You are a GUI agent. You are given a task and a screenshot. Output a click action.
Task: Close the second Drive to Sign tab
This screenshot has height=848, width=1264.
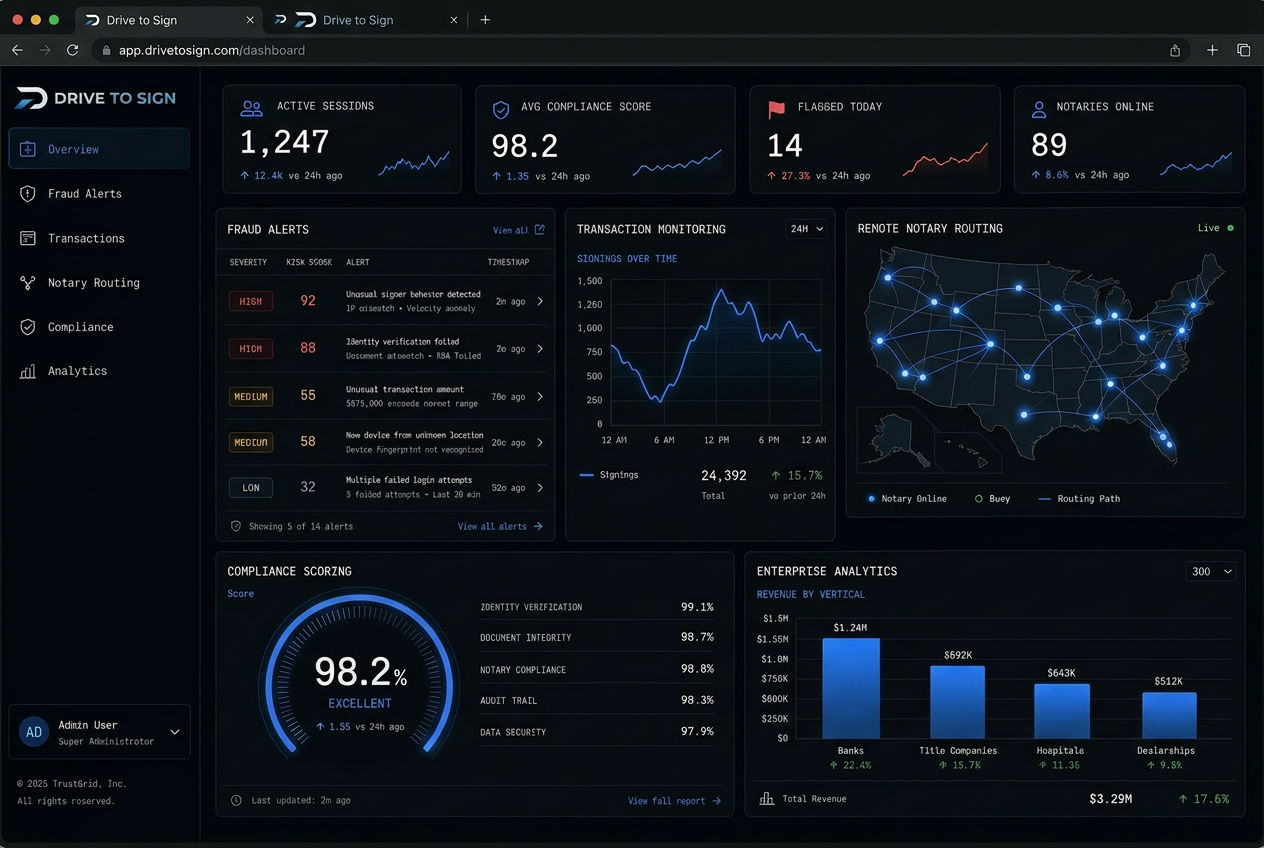454,20
